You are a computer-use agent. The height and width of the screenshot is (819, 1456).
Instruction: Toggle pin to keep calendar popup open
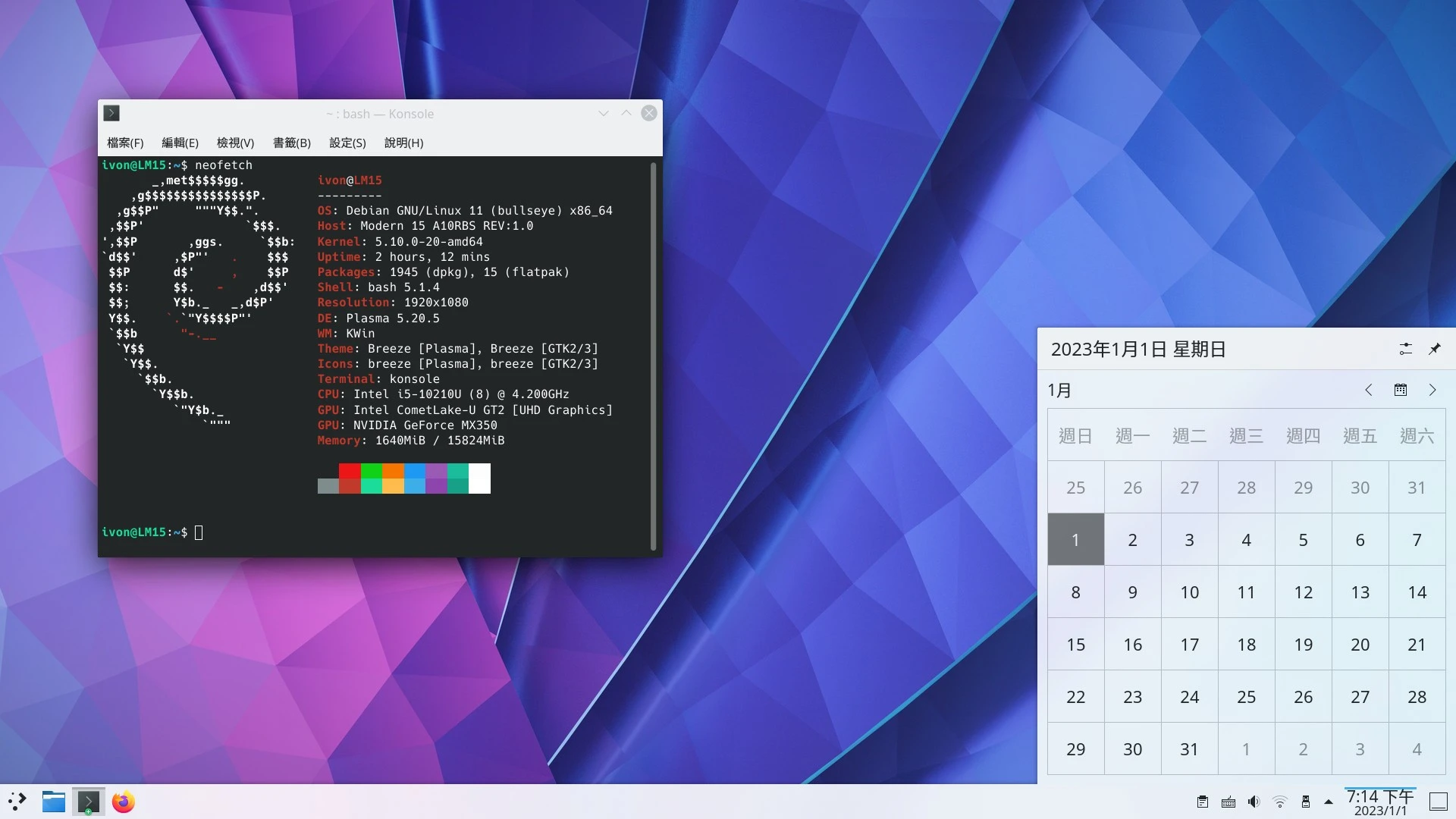(1434, 349)
